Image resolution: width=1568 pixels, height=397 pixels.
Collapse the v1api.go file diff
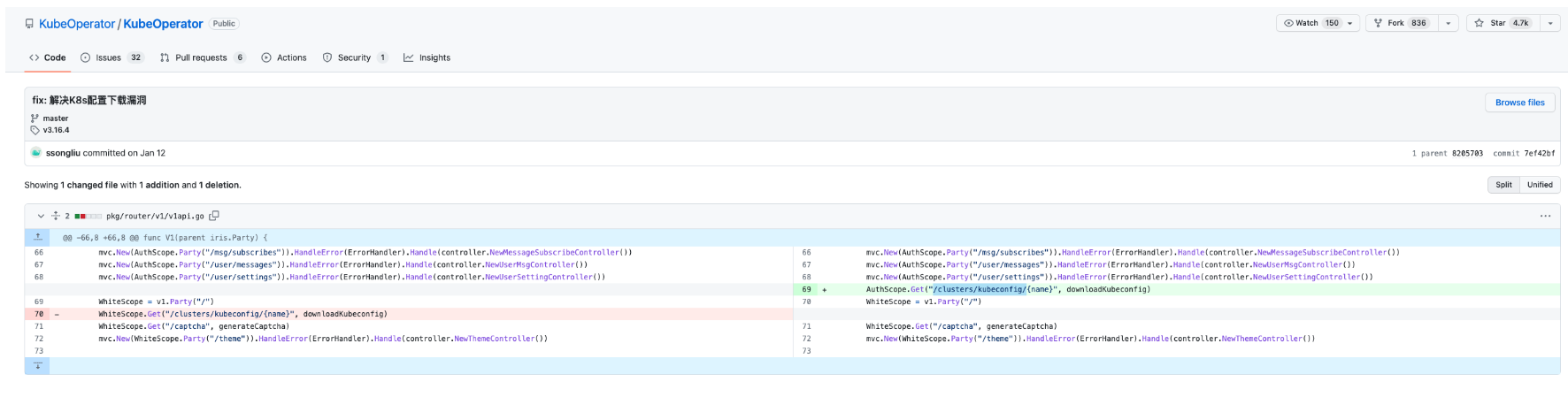[x=41, y=216]
